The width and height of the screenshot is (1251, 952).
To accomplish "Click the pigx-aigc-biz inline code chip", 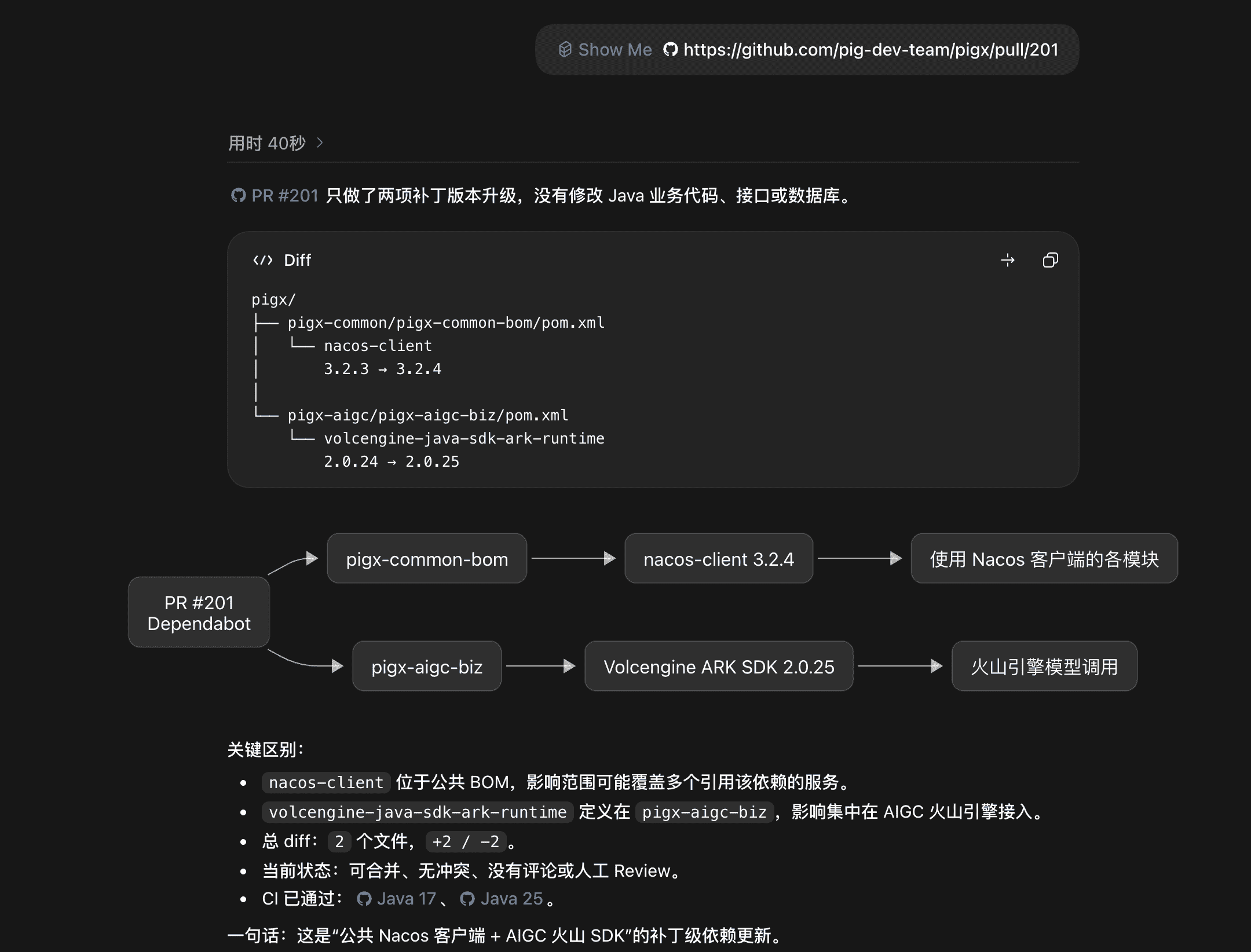I will pyautogui.click(x=704, y=812).
